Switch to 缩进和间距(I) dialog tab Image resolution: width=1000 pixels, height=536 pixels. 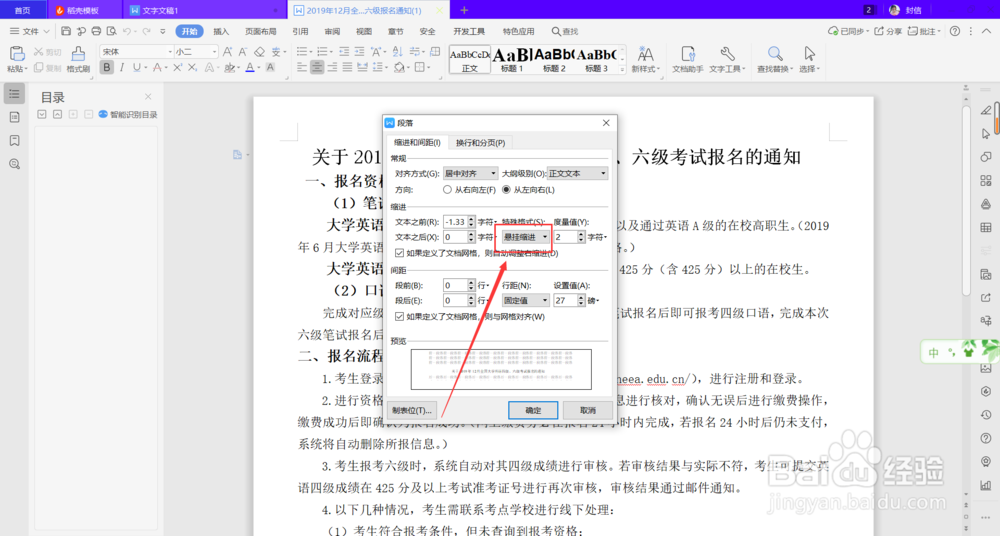(x=417, y=143)
